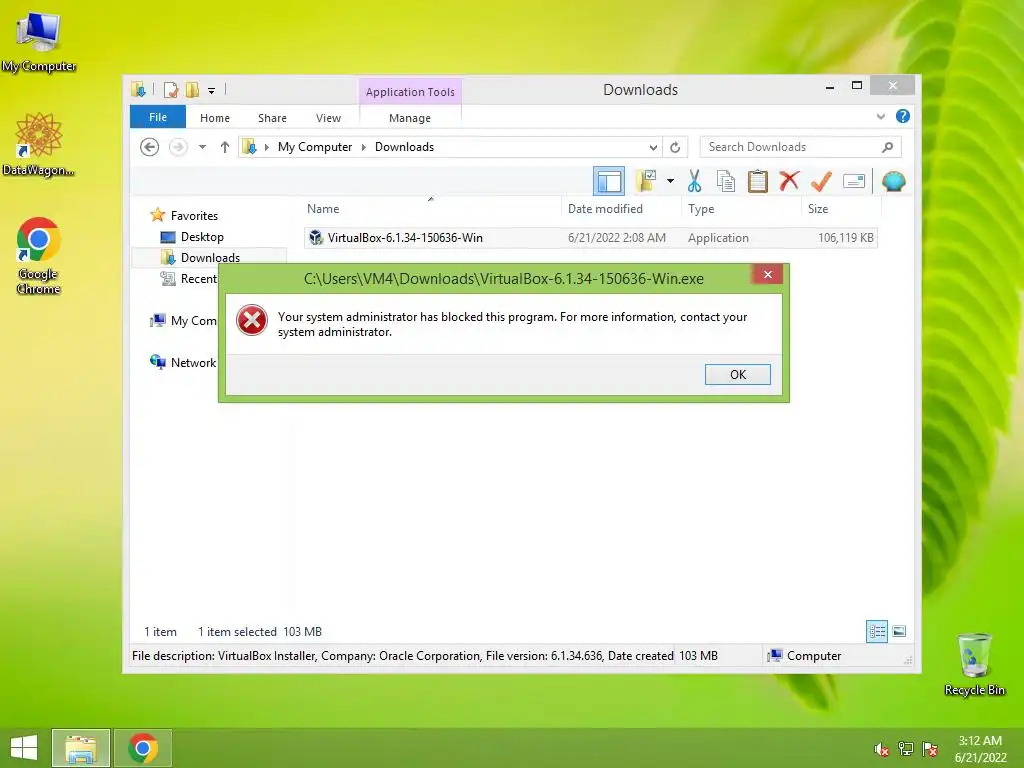Open Downloads in the navigation pane

point(210,257)
